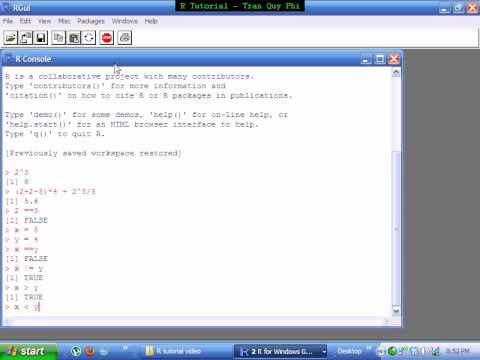Open the R for Windows taskbar group
This screenshot has height=360, width=480.
(281, 351)
